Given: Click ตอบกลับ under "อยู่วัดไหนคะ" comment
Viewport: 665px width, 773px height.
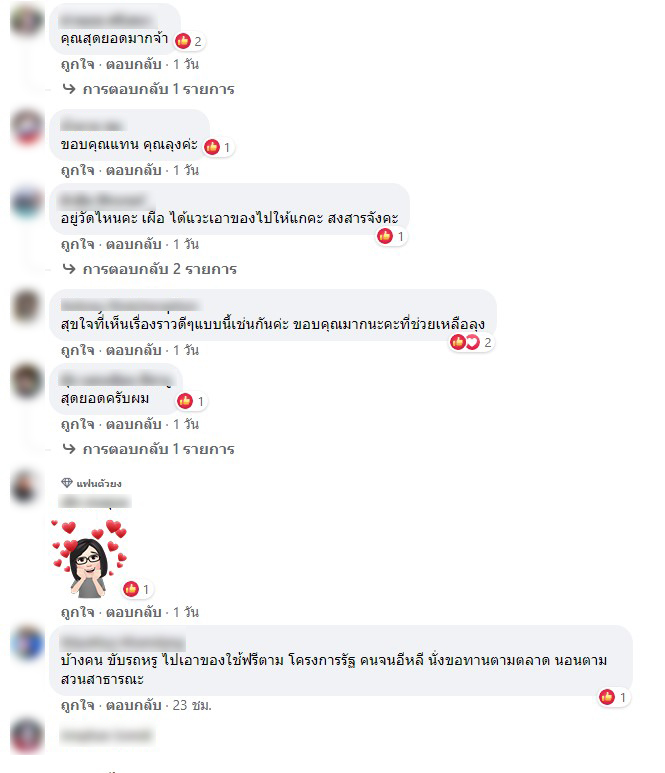Looking at the screenshot, I should 134,244.
